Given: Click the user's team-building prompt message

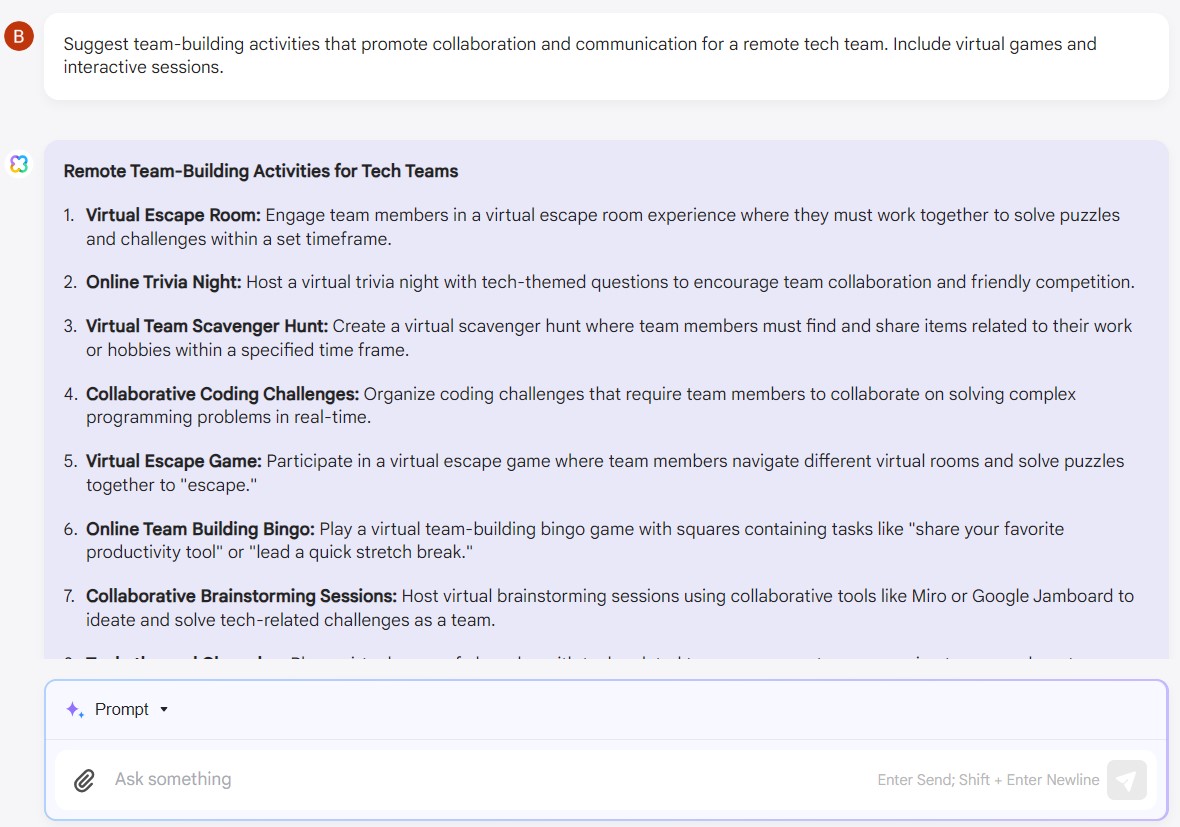Looking at the screenshot, I should coord(606,56).
